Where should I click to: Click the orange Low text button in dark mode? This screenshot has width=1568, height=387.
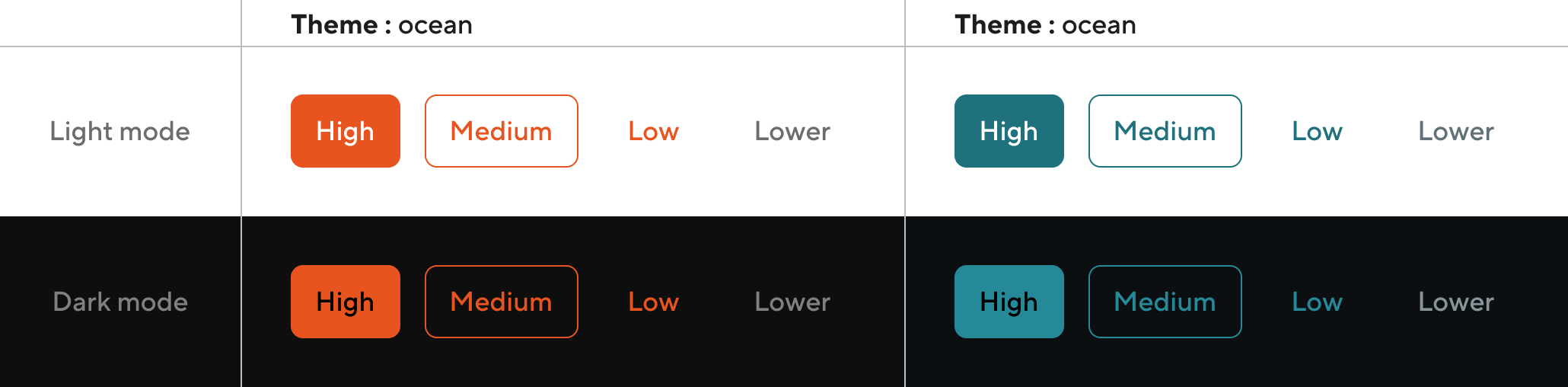coord(653,302)
